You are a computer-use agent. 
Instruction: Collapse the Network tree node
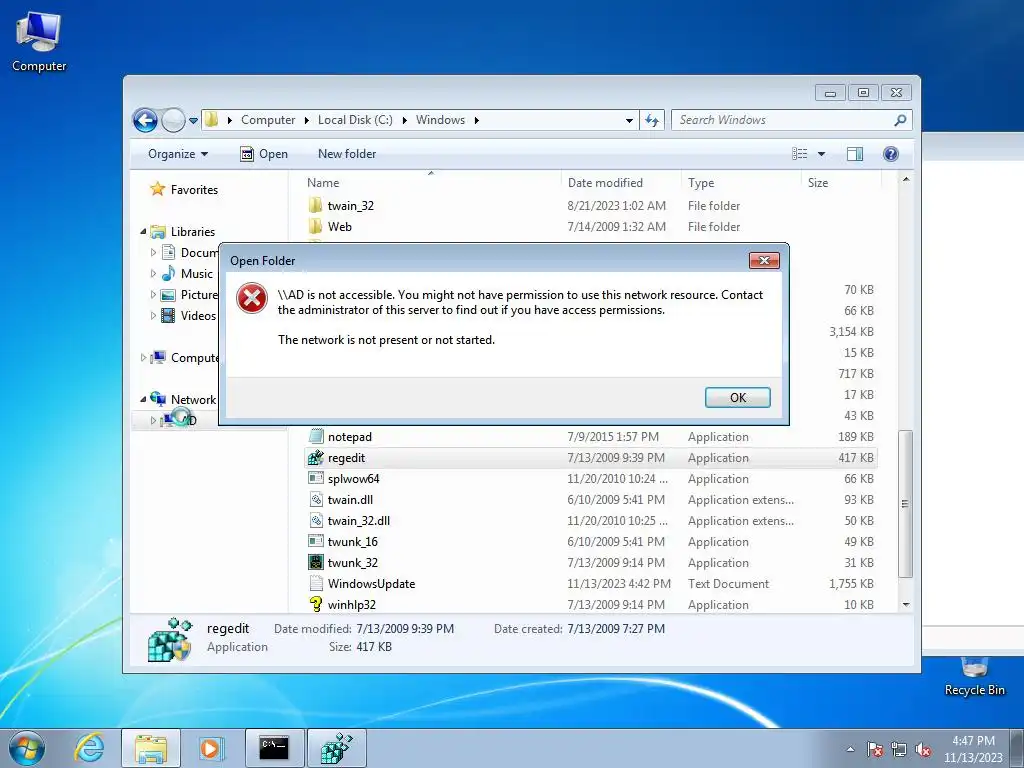point(143,399)
